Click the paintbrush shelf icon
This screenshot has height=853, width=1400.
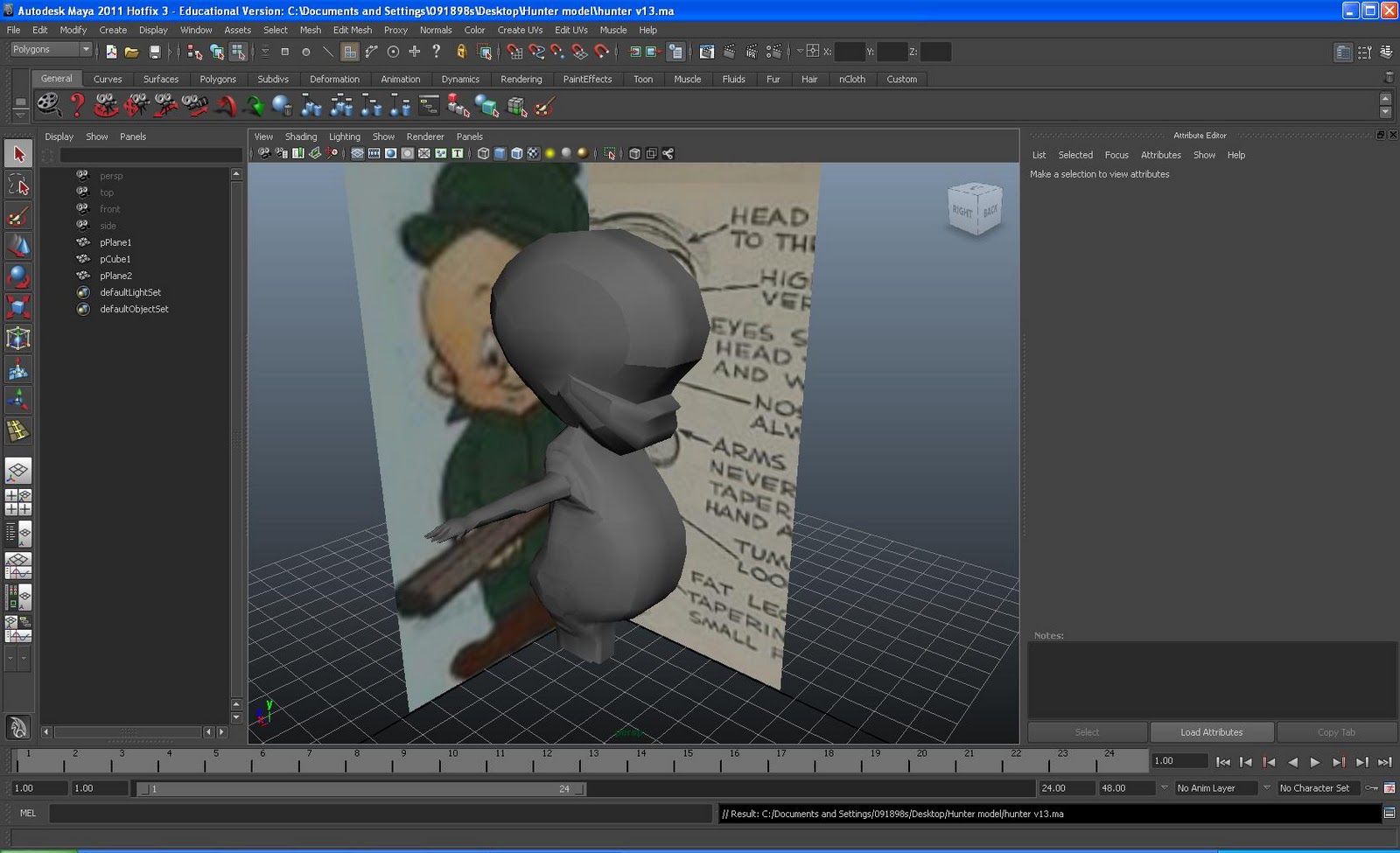[x=545, y=106]
